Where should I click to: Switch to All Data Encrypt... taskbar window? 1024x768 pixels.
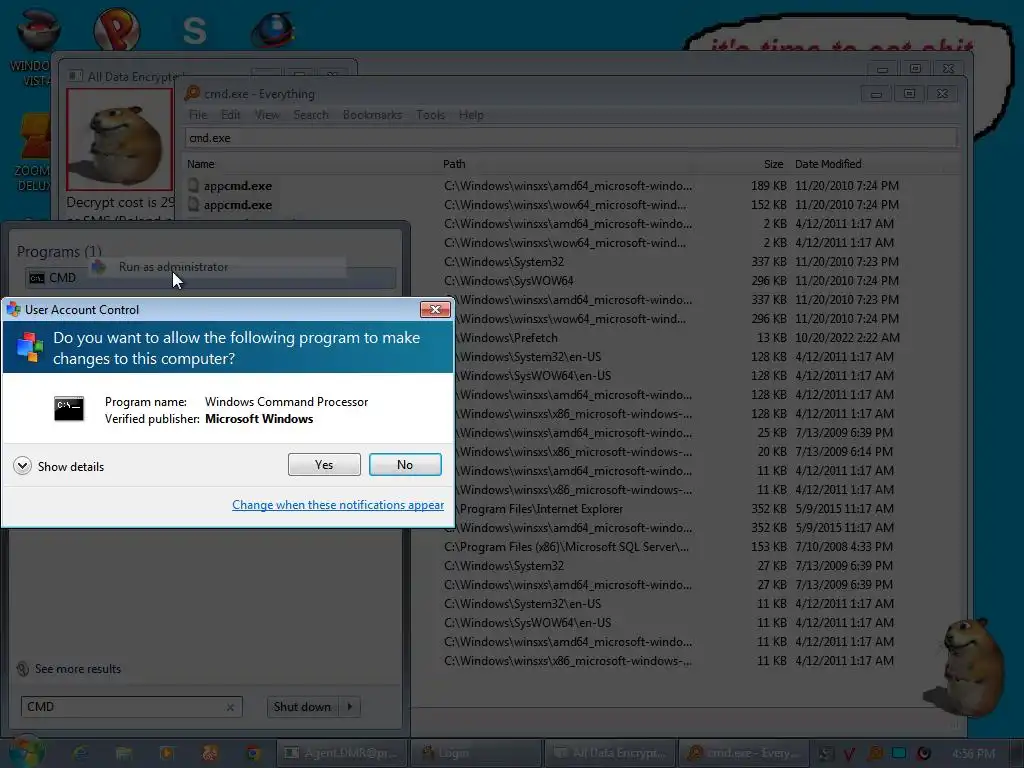610,753
